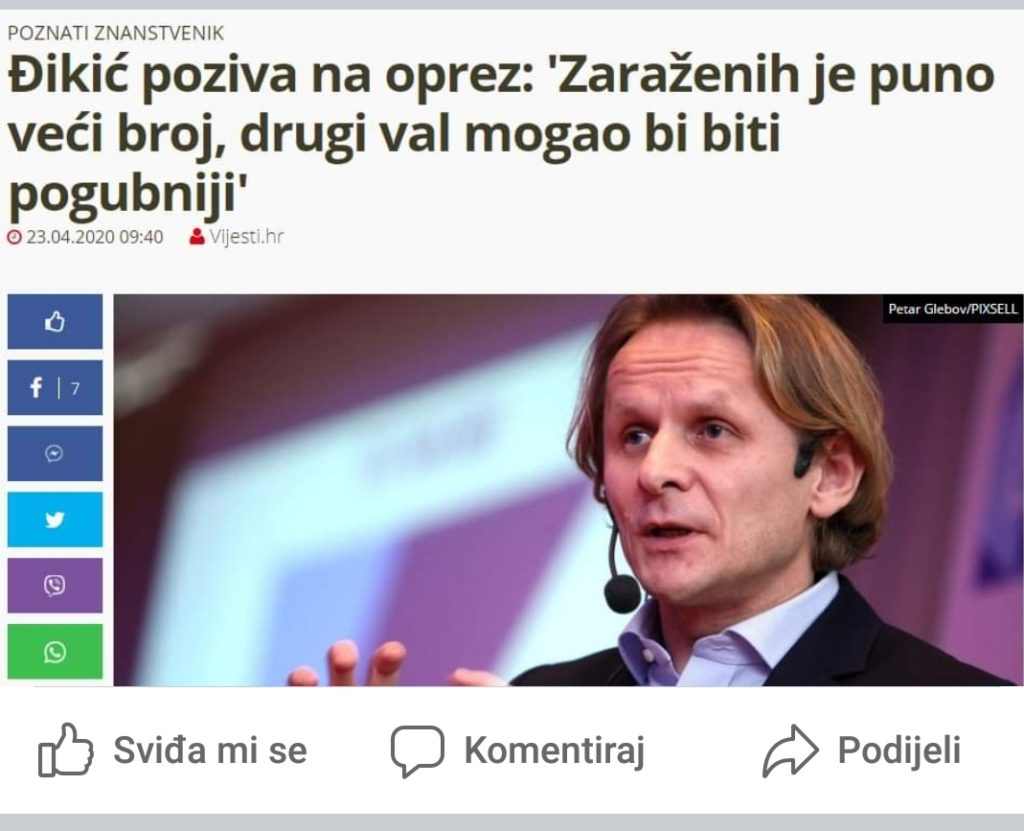
Task: Click the Podijeli label
Action: 899,751
